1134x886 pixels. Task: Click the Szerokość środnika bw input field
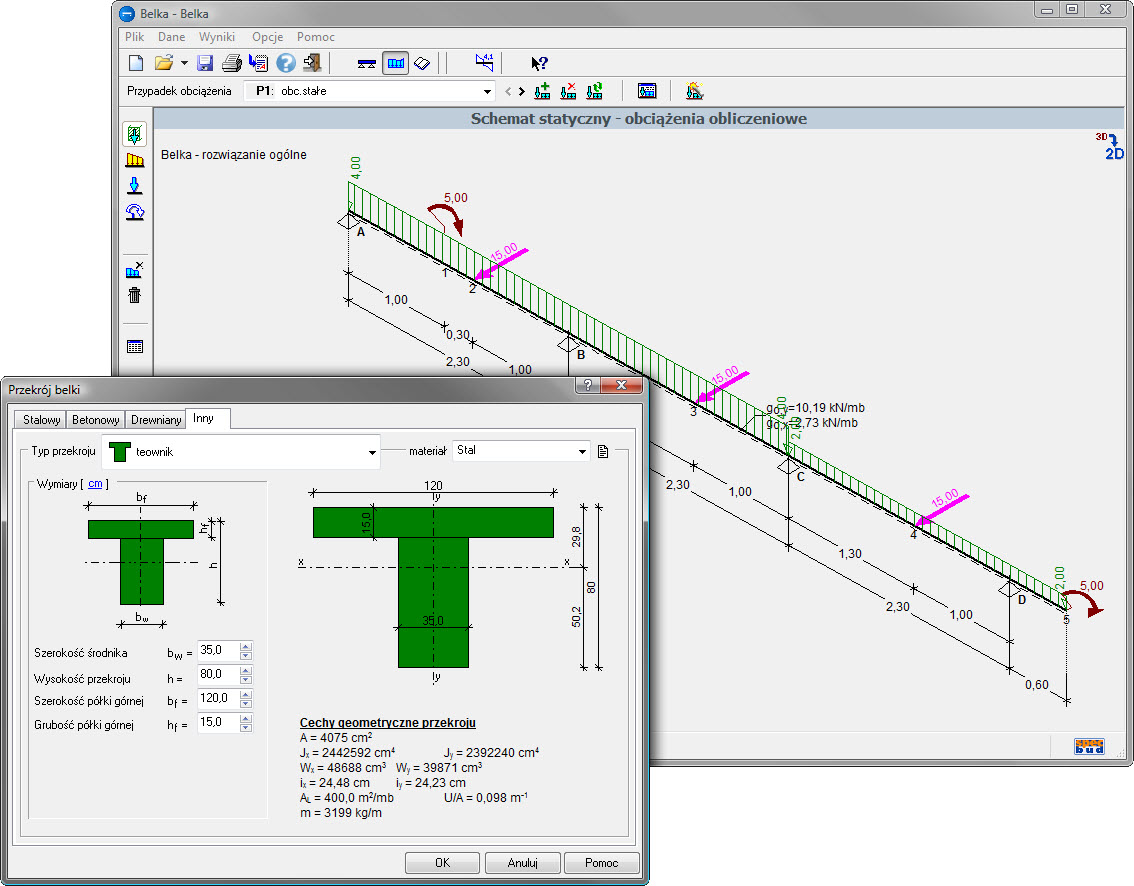[x=218, y=652]
